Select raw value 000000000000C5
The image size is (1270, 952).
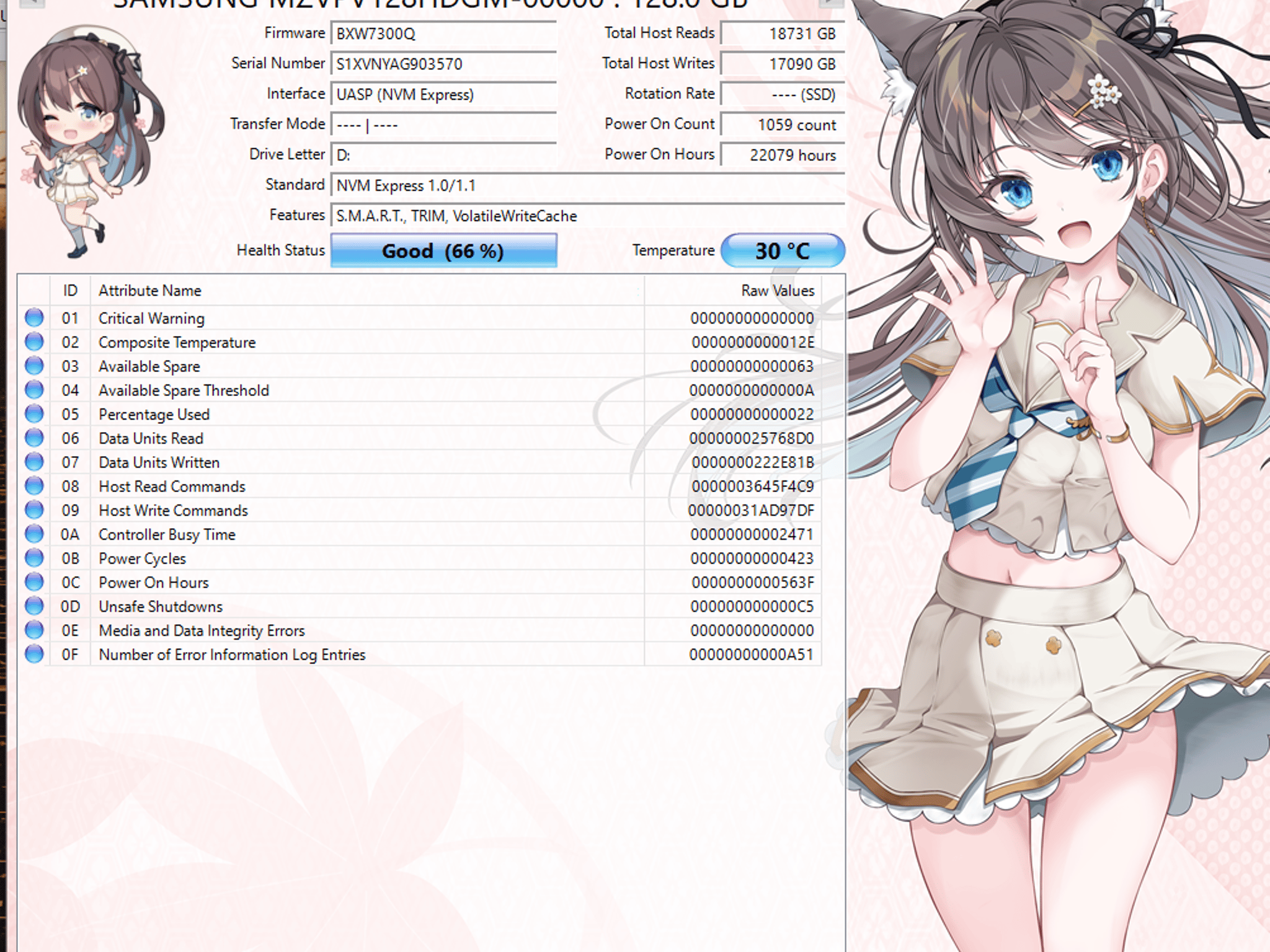752,607
